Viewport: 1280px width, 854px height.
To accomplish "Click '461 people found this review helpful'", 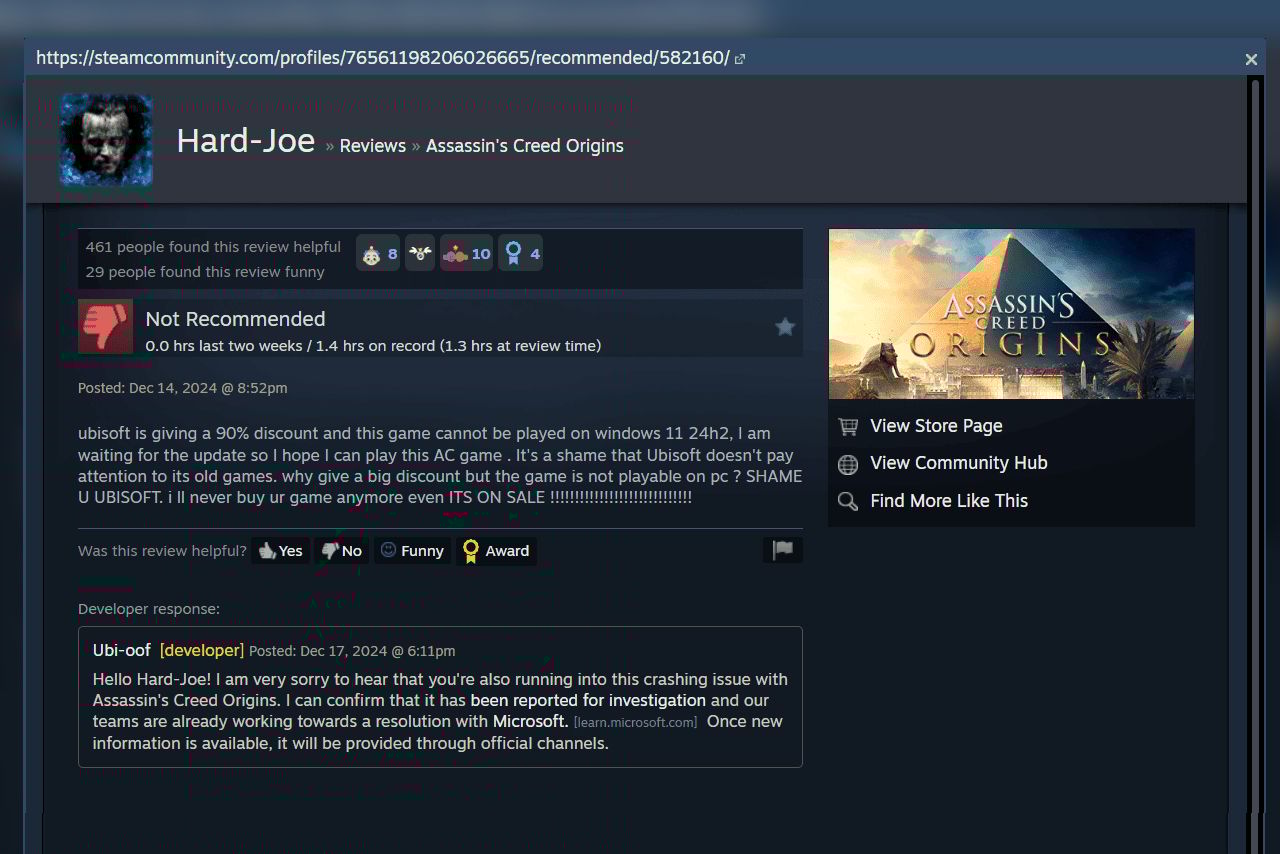I will tap(213, 247).
